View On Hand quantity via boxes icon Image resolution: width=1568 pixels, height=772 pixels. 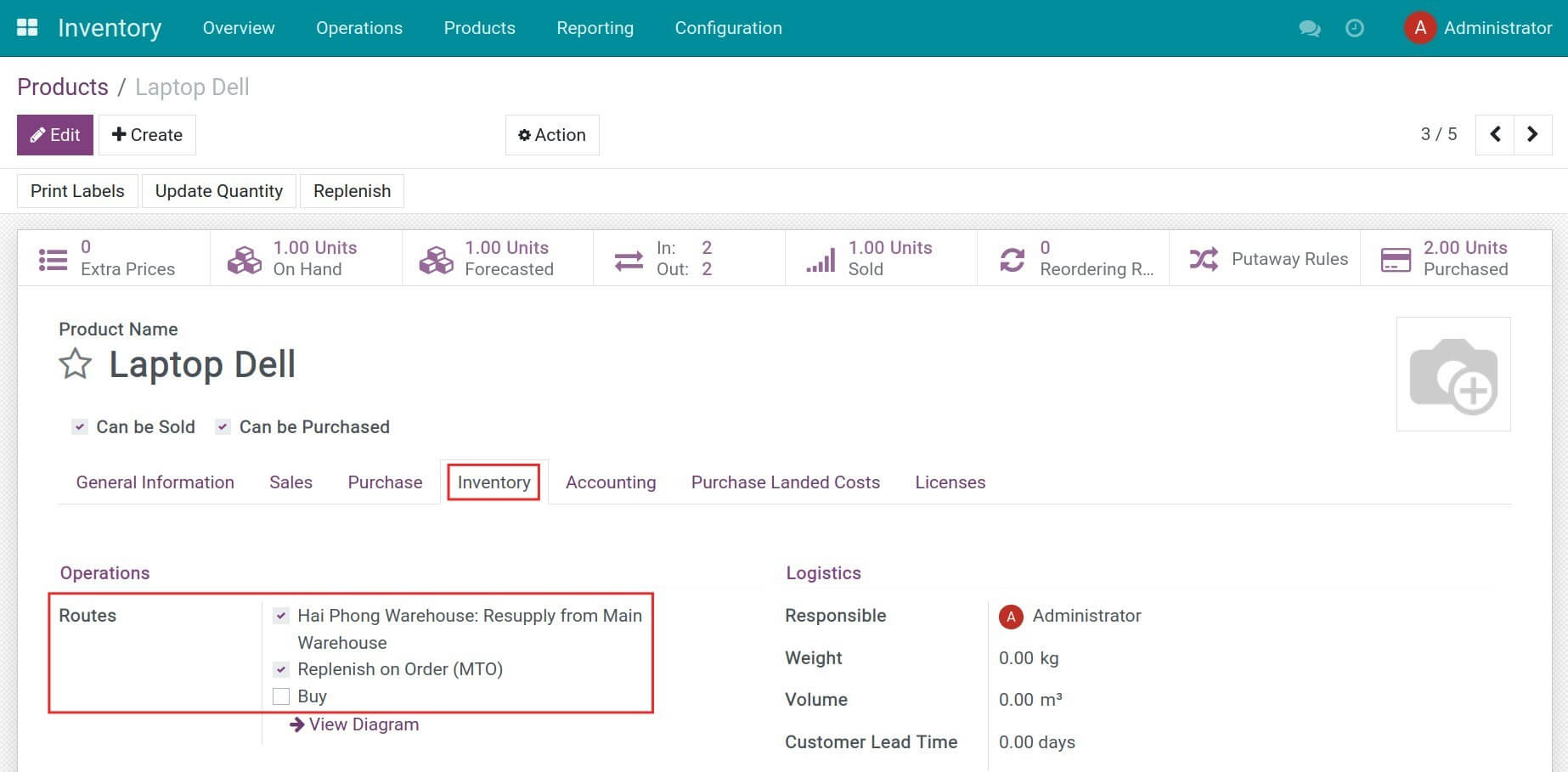pos(245,258)
